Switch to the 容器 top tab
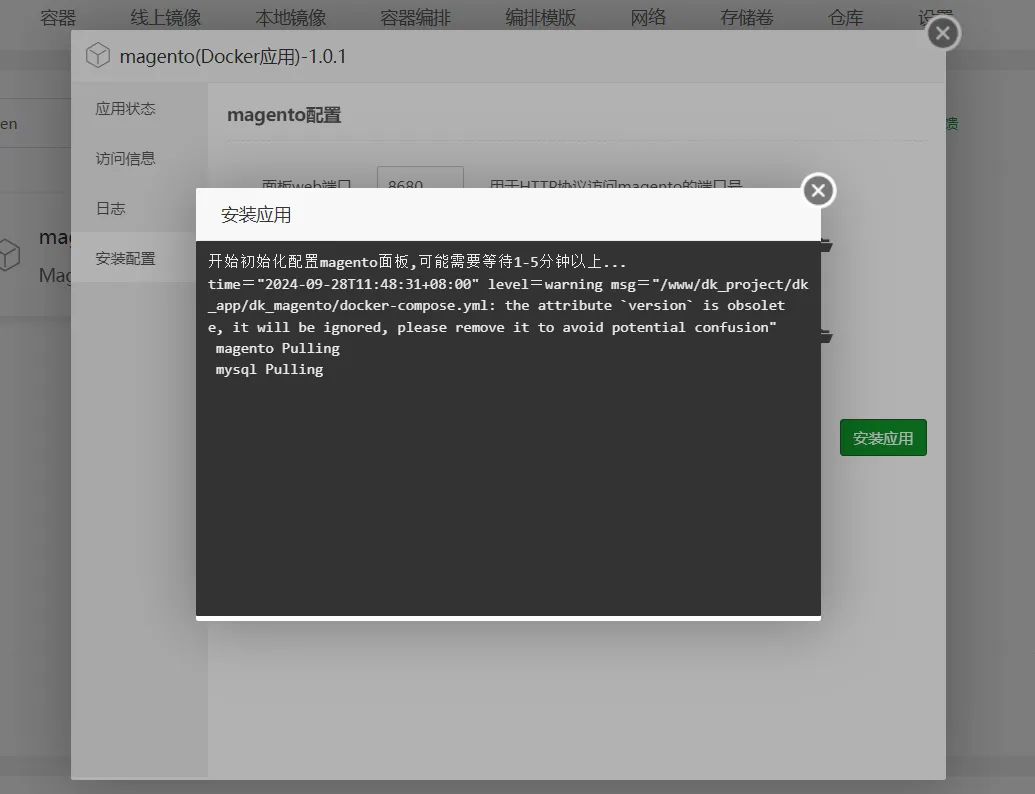Screen dimensions: 1035x794 (x=58, y=17)
